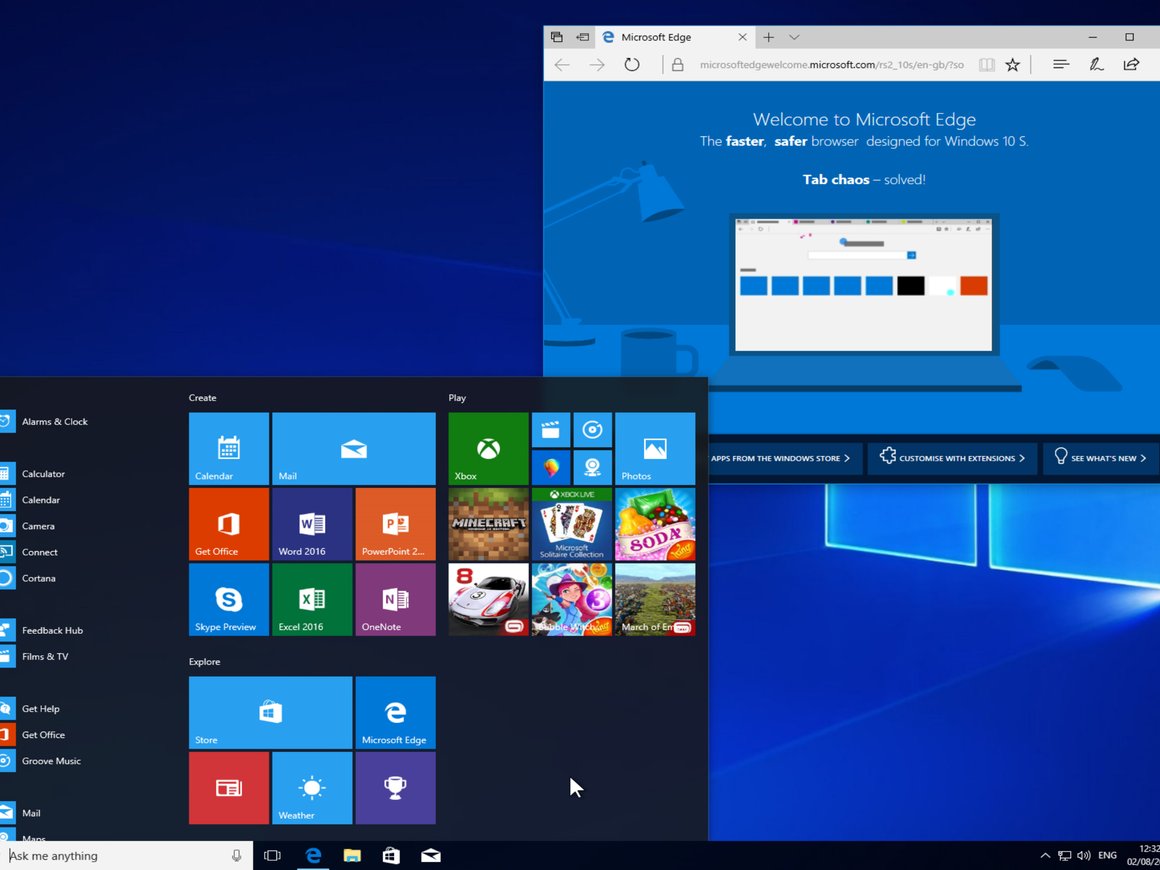Click the Customise With Extensions button
This screenshot has height=870, width=1160.
[952, 458]
